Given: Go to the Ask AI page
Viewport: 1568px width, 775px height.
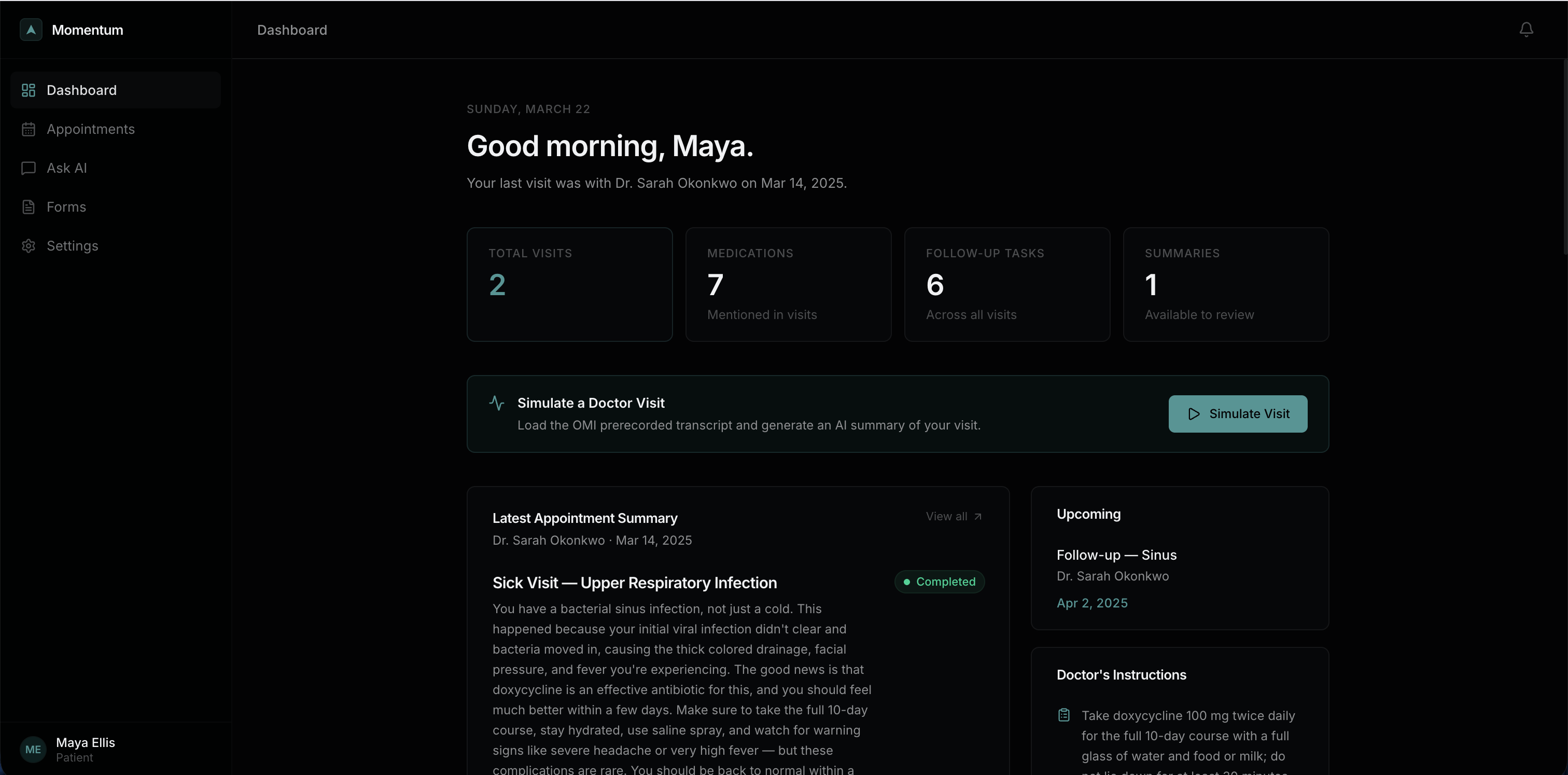Looking at the screenshot, I should (x=67, y=168).
